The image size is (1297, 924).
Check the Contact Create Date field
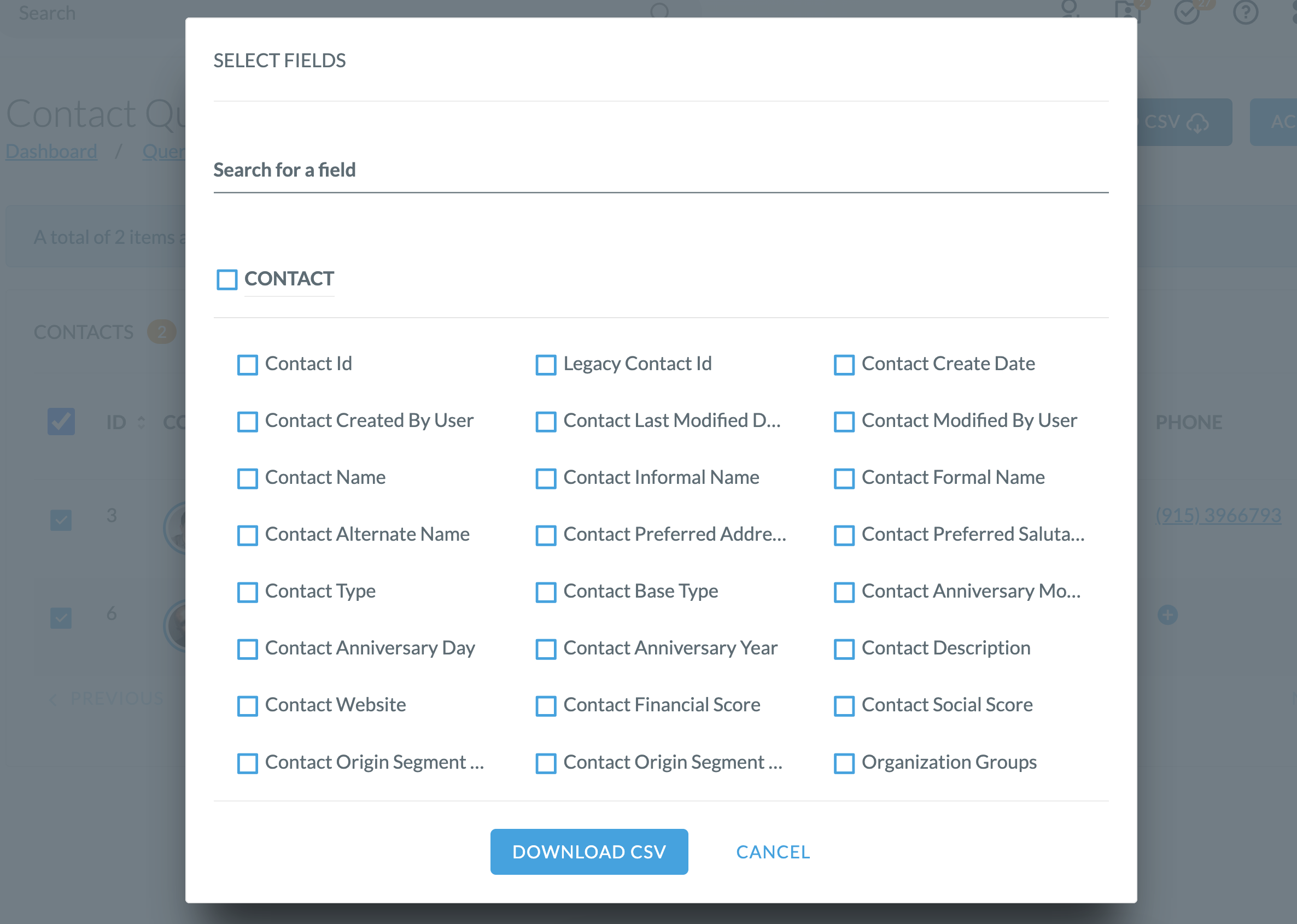[844, 365]
